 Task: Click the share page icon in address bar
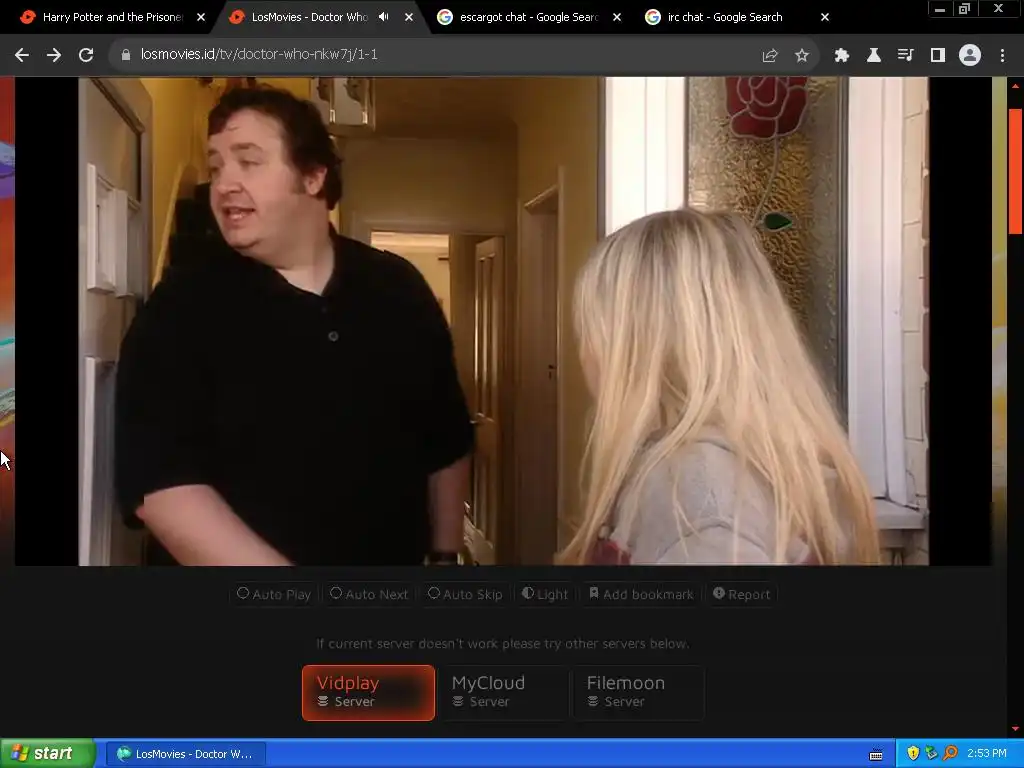(770, 56)
